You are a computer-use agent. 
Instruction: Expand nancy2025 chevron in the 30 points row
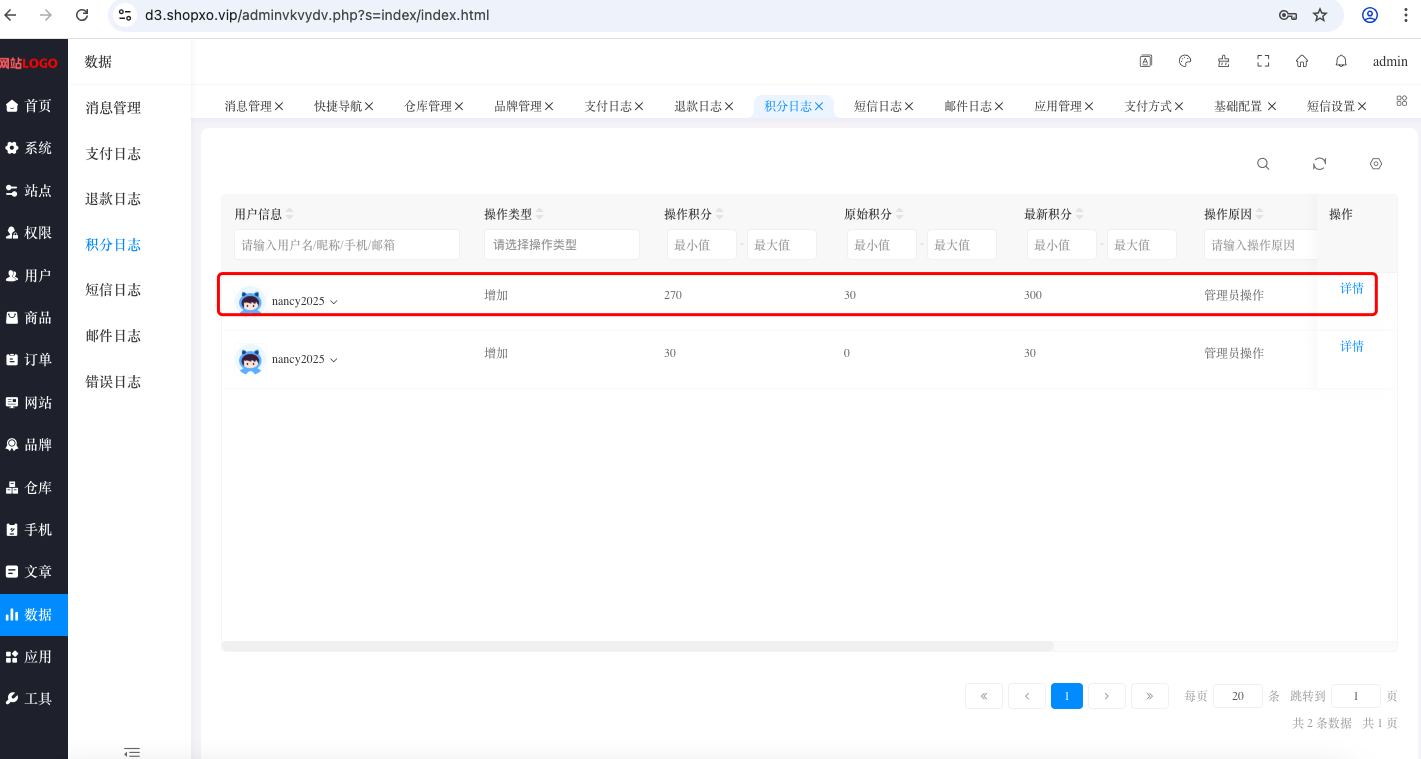pyautogui.click(x=334, y=360)
